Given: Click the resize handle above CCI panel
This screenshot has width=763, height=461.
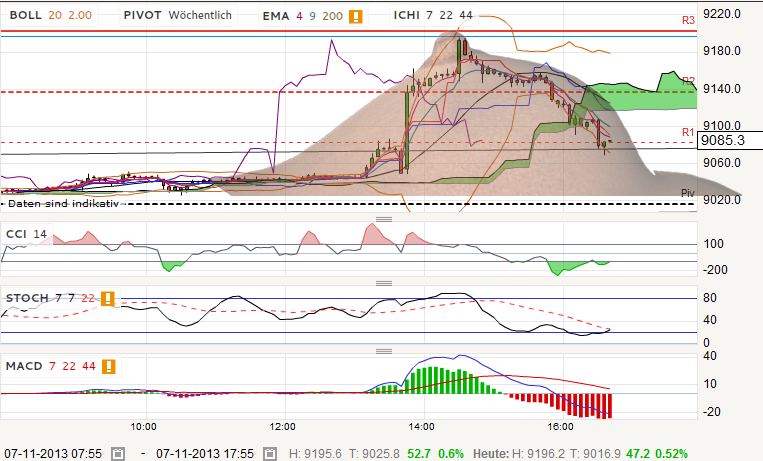Looking at the screenshot, I should (384, 219).
